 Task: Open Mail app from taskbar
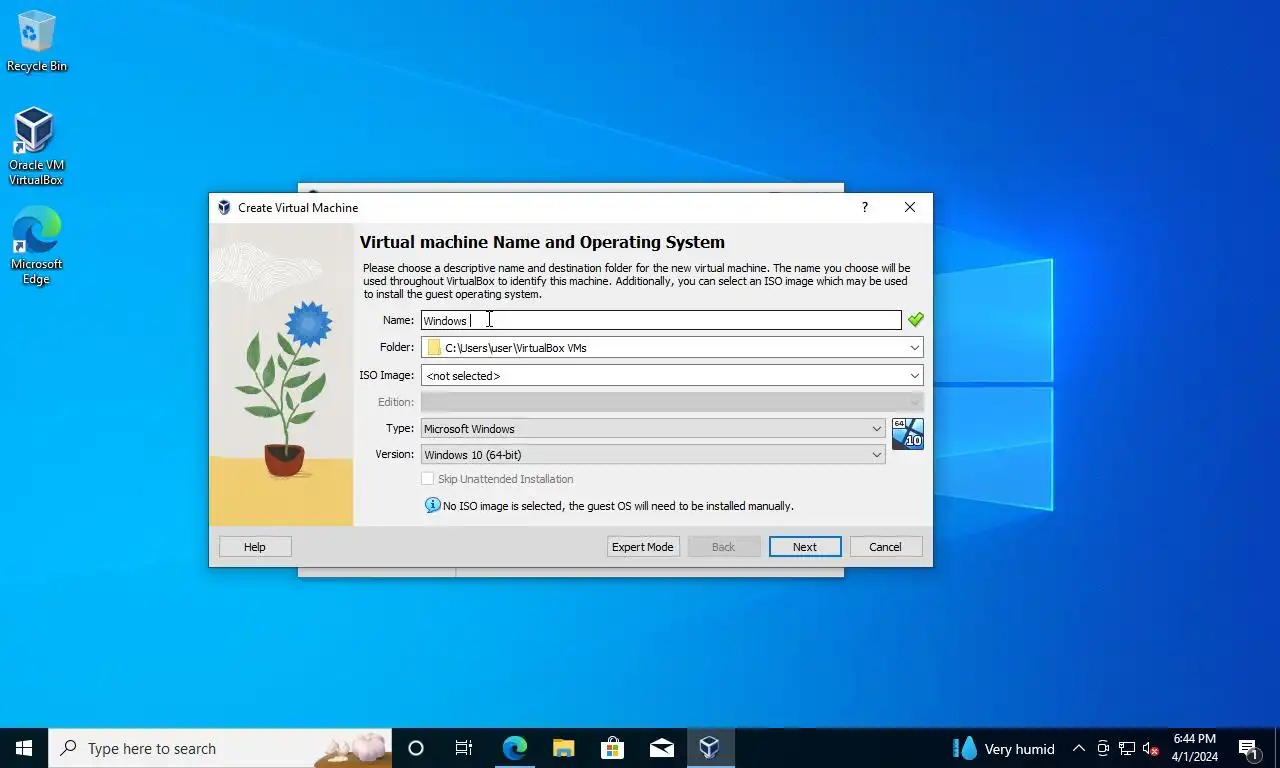[x=661, y=748]
